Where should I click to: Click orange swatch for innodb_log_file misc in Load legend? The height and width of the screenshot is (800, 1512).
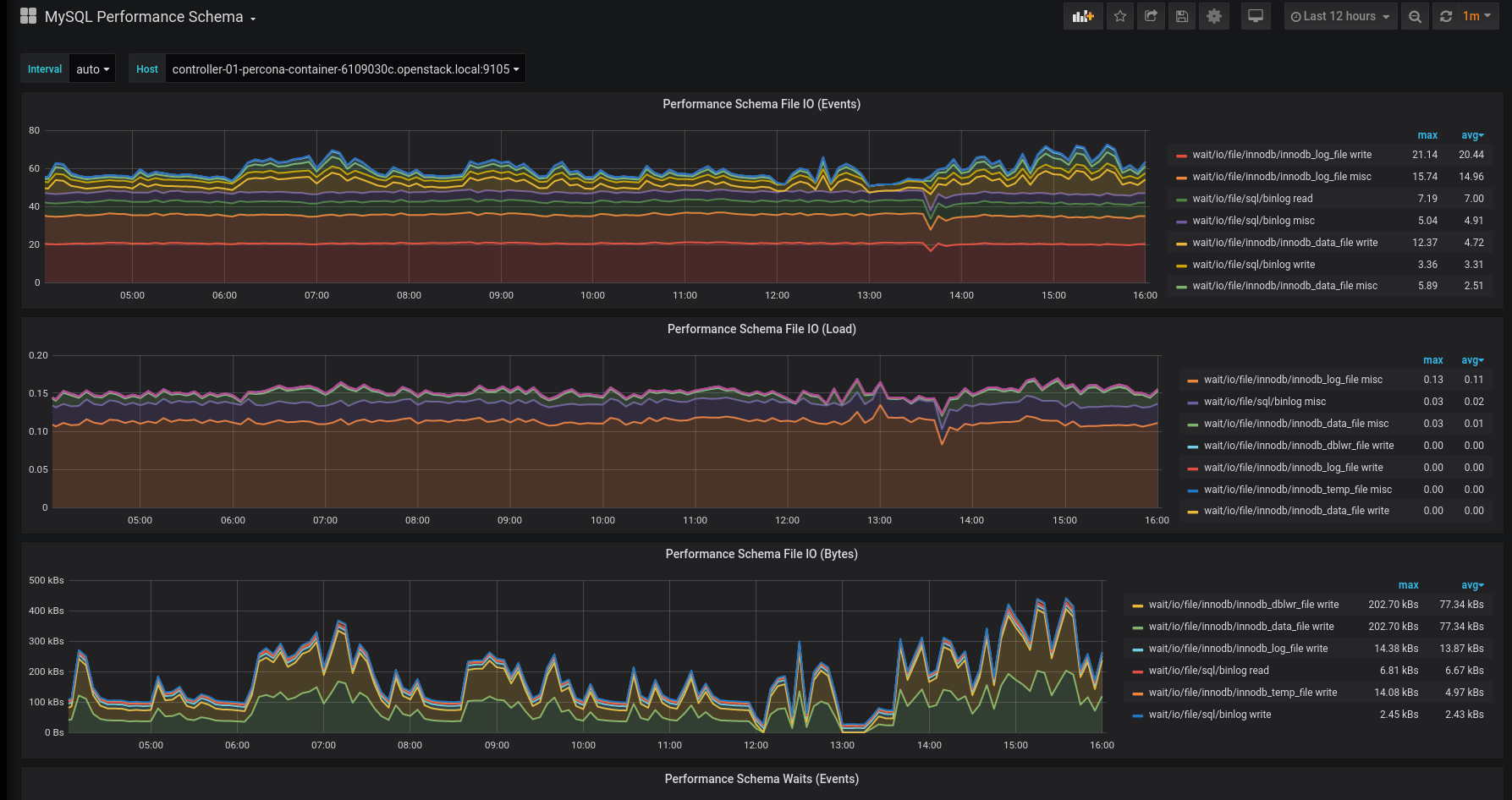pos(1192,381)
